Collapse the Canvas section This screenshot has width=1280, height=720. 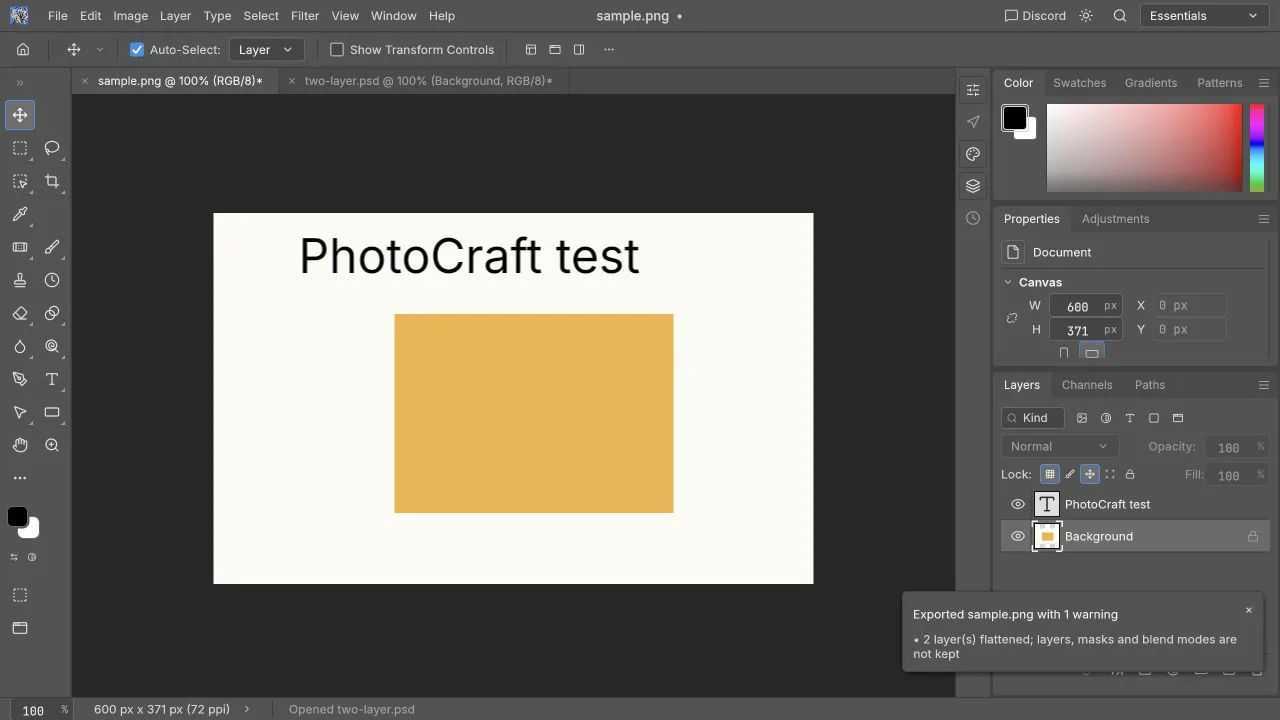click(x=1008, y=282)
